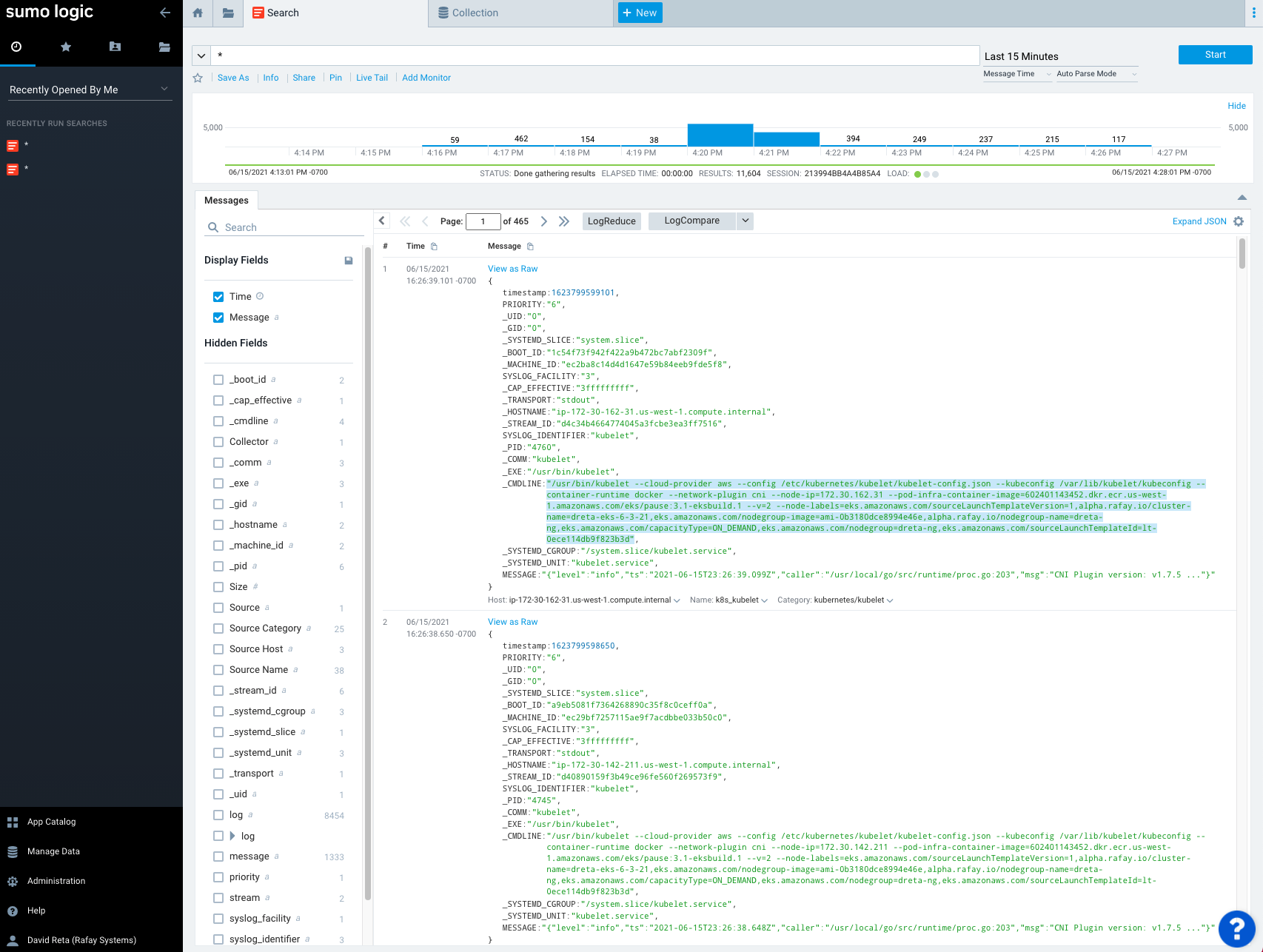Viewport: 1263px width, 952px height.
Task: Favorite this search with the star icon
Action: (x=198, y=78)
